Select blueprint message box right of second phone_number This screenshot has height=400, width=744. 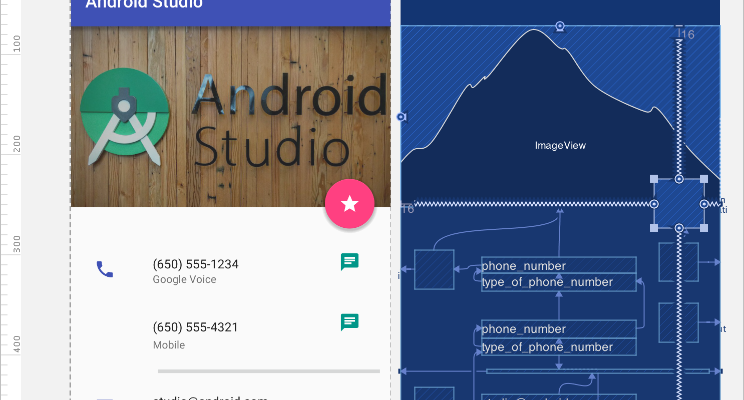click(x=679, y=323)
